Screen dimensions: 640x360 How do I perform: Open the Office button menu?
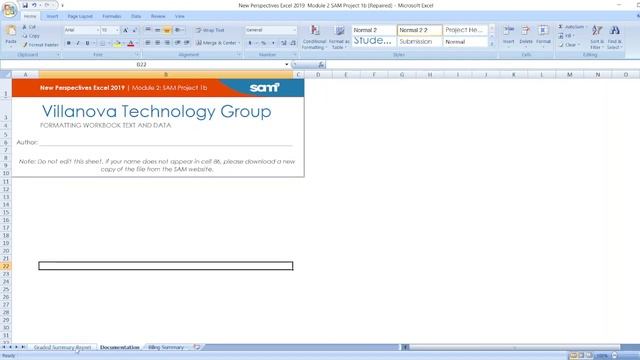(x=9, y=10)
